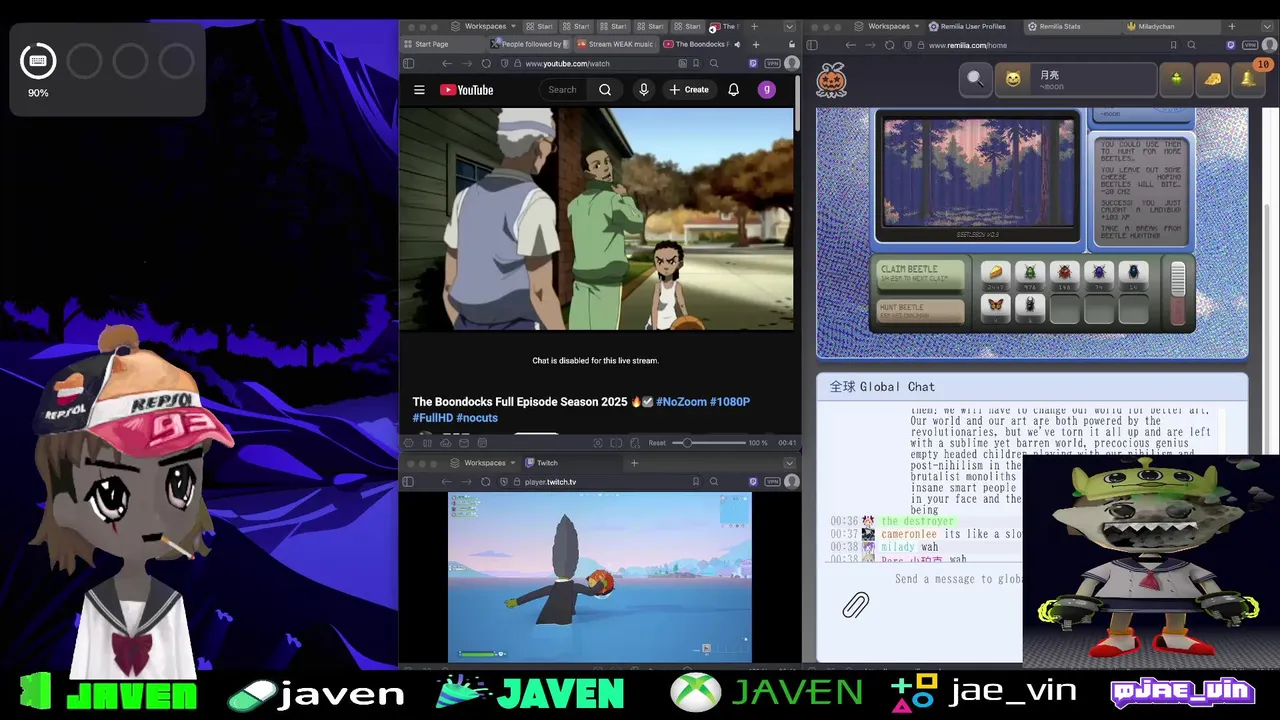Adjust the page zoom slider
The image size is (1280, 720).
pyautogui.click(x=707, y=443)
